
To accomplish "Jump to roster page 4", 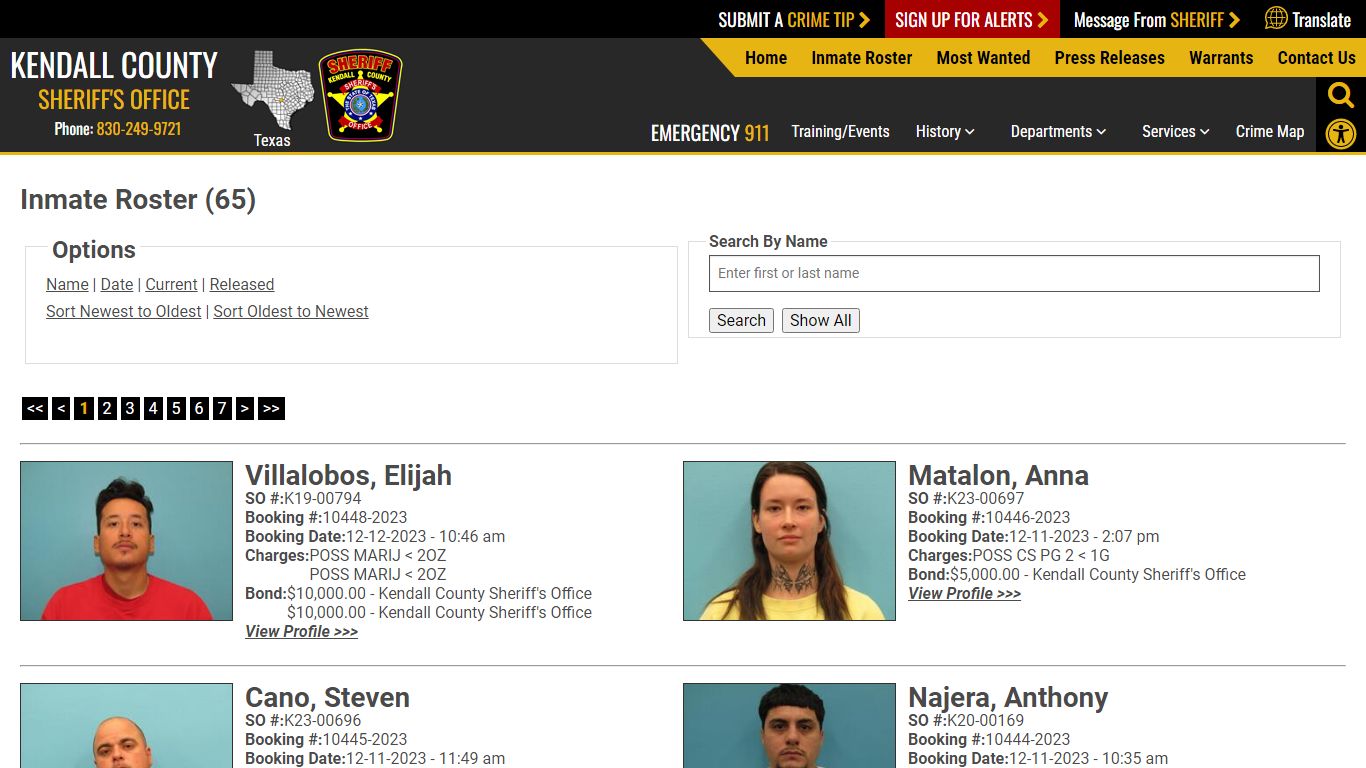I will pos(152,408).
